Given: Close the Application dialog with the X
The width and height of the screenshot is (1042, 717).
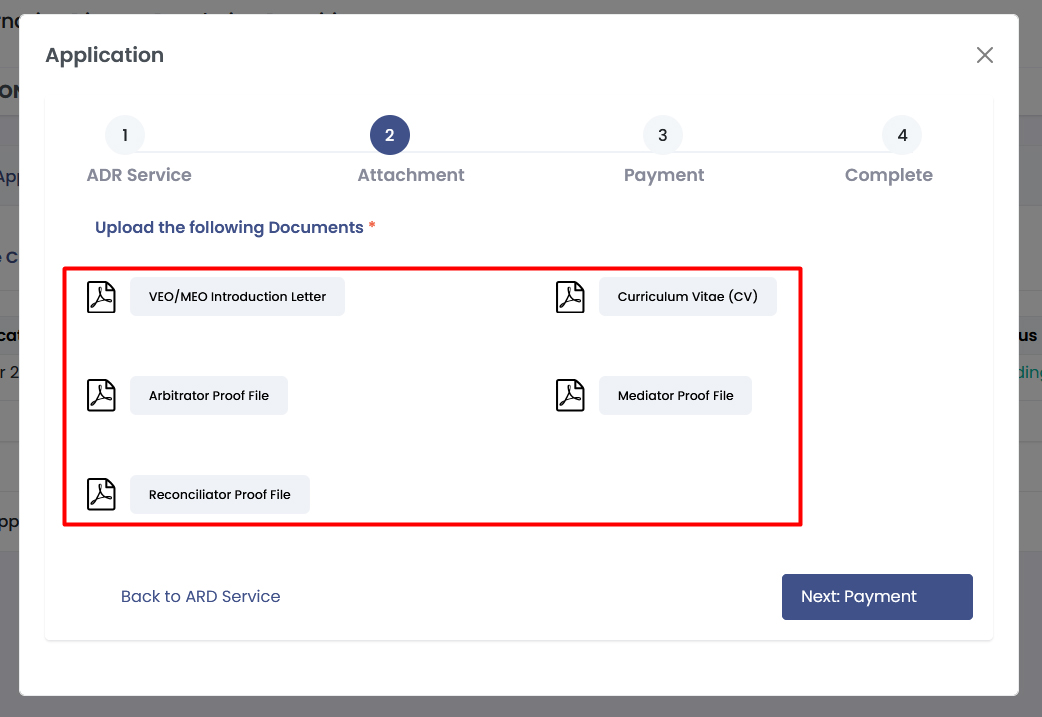Looking at the screenshot, I should click(985, 55).
